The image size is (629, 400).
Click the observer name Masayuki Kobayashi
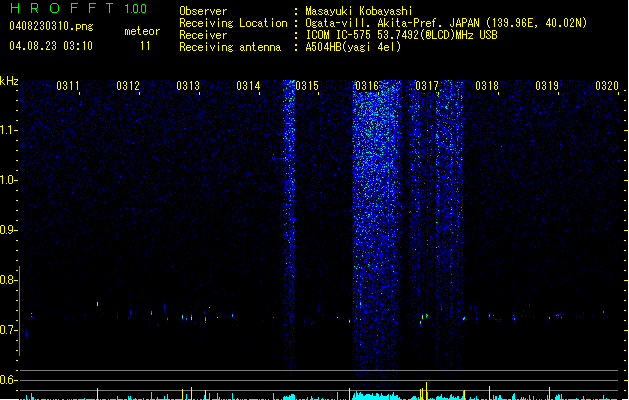tap(359, 11)
